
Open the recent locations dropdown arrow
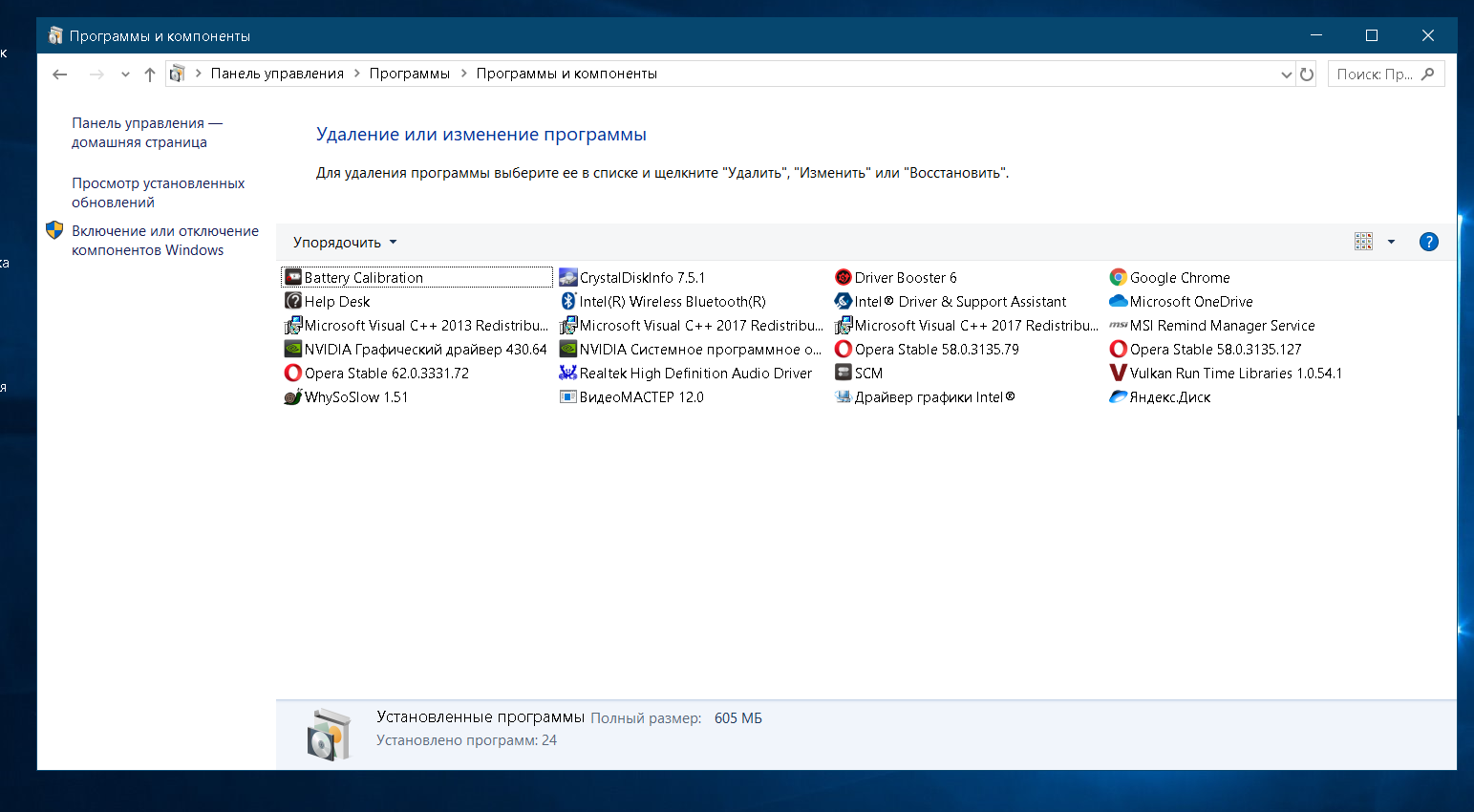pyautogui.click(x=124, y=74)
